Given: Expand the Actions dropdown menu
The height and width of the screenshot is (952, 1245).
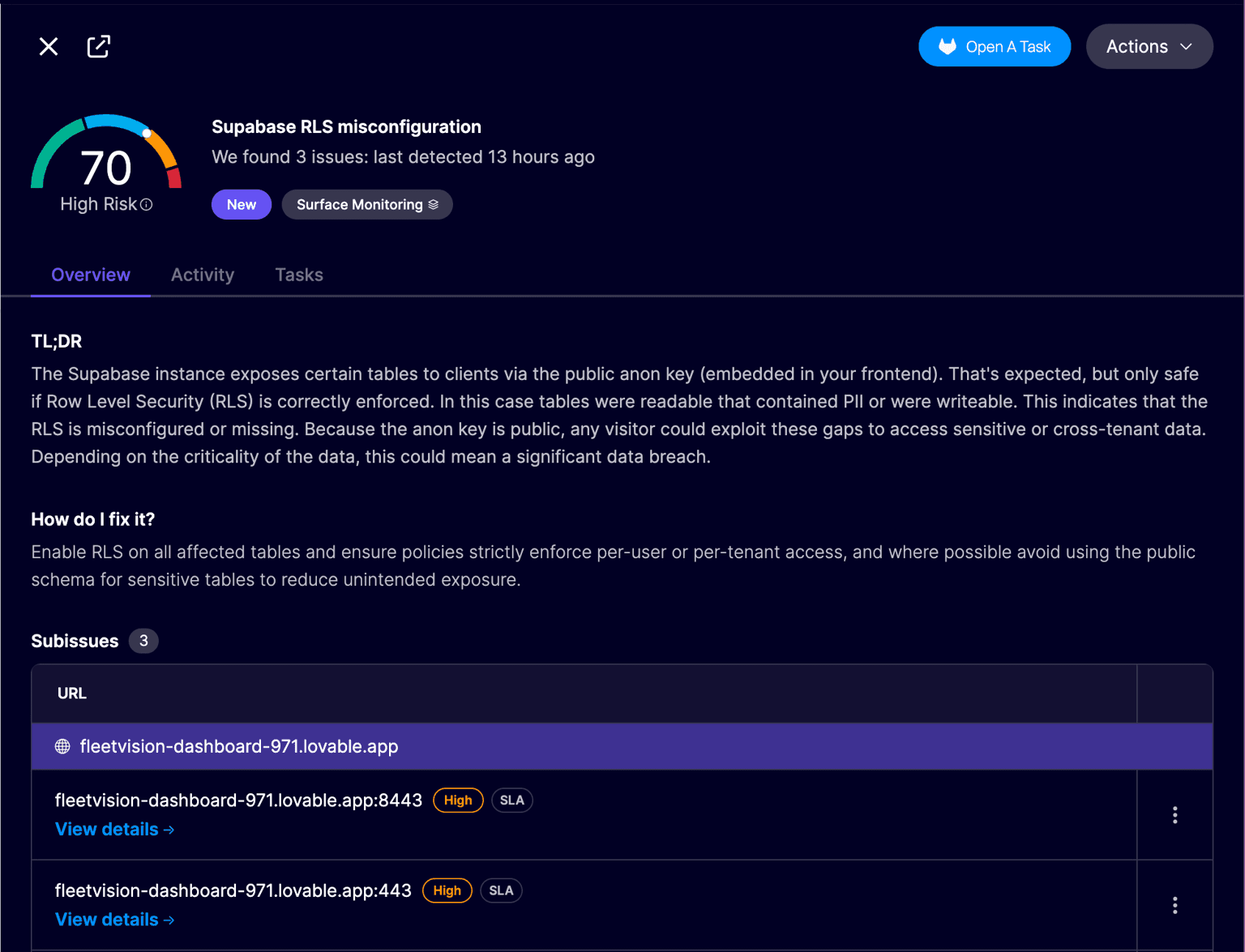Looking at the screenshot, I should pos(1149,47).
